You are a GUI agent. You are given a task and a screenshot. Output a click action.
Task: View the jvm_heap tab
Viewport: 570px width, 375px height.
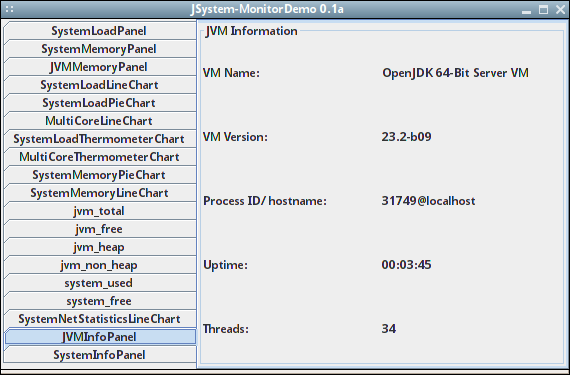[100, 247]
